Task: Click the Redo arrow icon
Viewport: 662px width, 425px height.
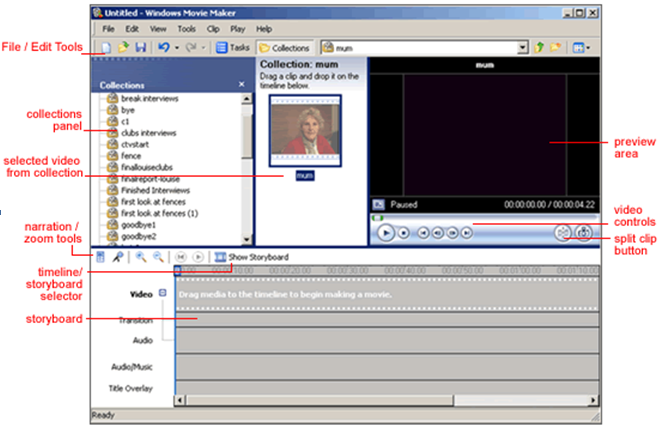Action: 191,47
